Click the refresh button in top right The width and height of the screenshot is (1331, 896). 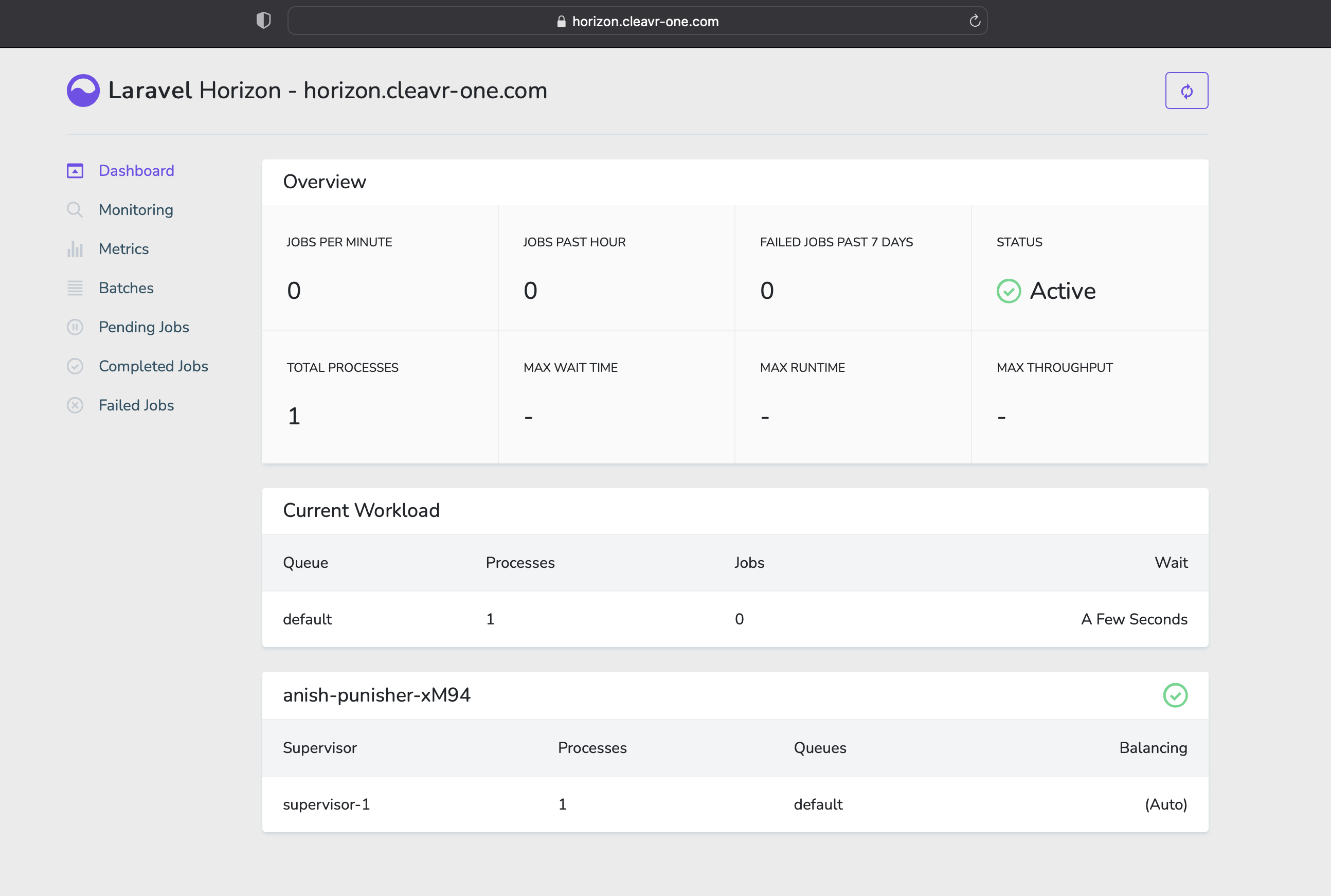(x=1186, y=91)
